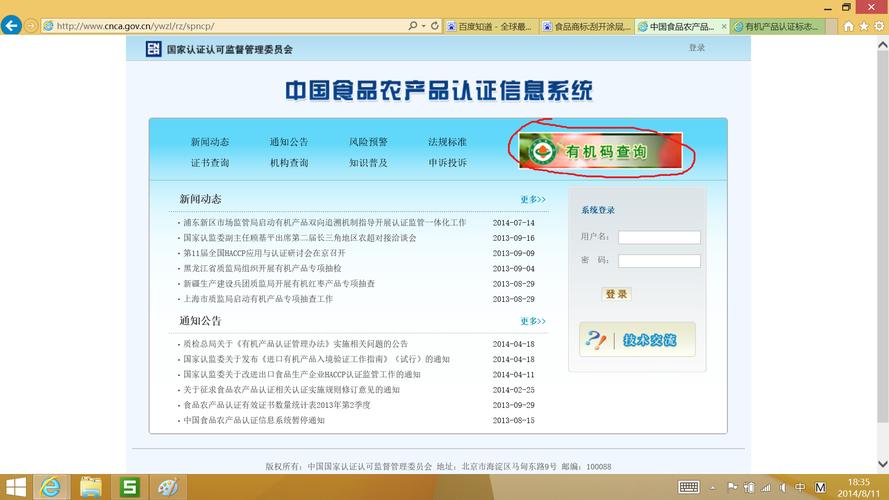Click the 技术交流 button with question mark
Image resolution: width=889 pixels, height=500 pixels.
point(637,340)
